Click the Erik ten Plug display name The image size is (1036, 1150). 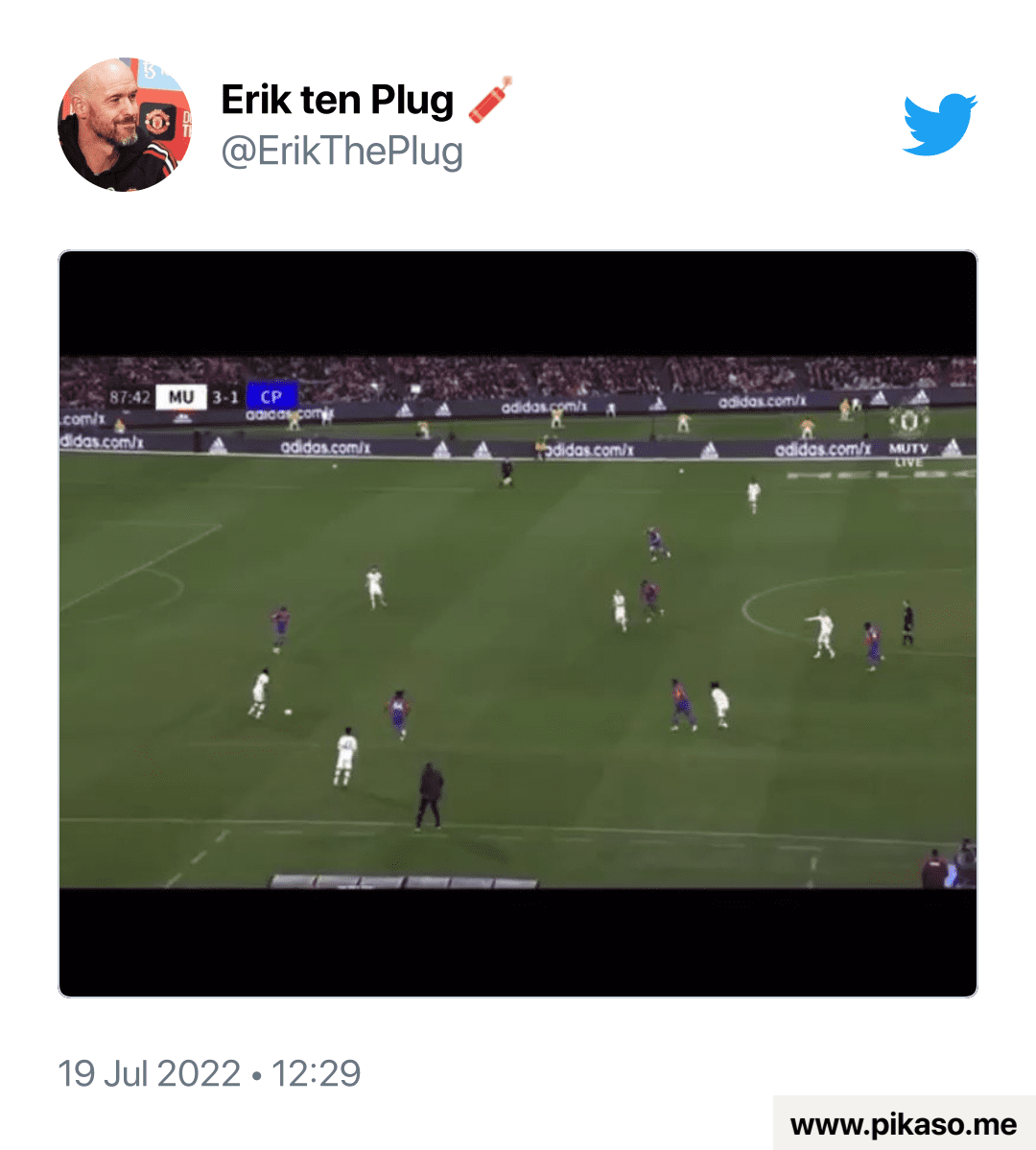coord(338,100)
